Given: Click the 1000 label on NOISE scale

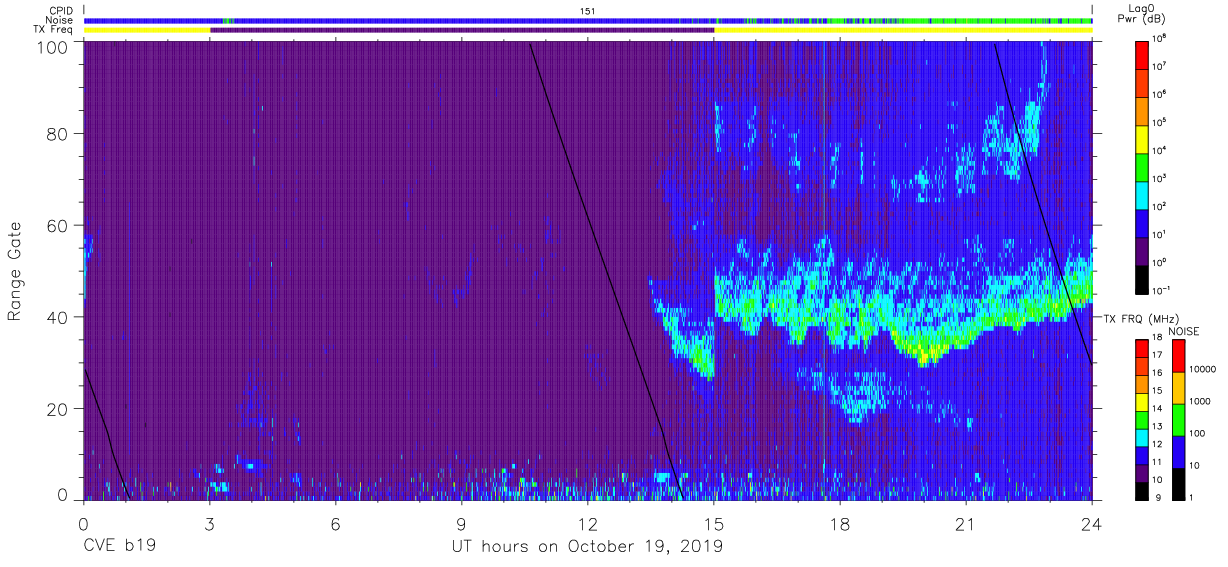Looking at the screenshot, I should [1198, 403].
